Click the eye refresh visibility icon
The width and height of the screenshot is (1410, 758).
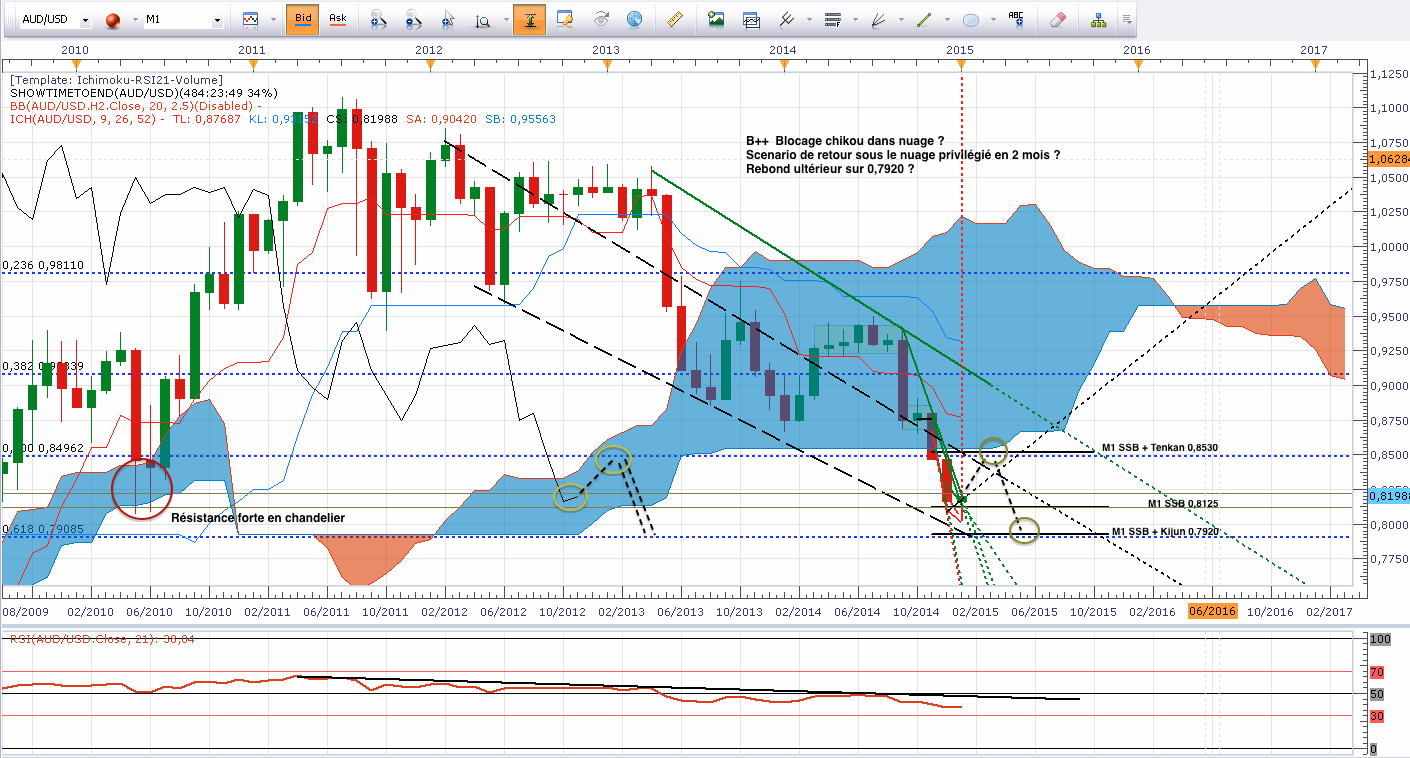(x=601, y=20)
